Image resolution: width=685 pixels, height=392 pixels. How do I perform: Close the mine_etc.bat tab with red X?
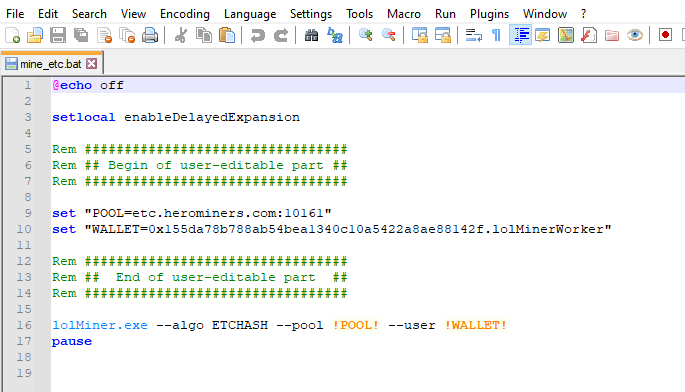pos(91,64)
